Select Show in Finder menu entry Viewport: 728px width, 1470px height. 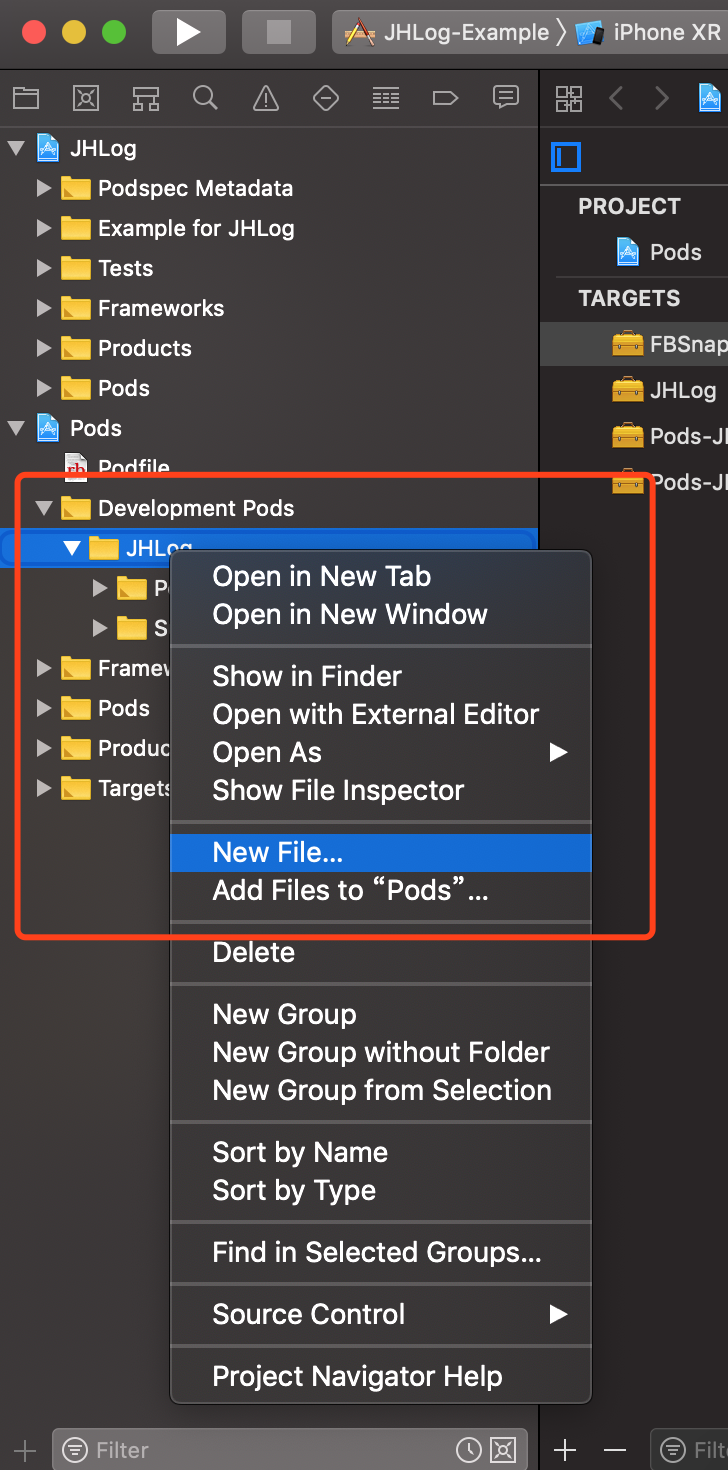[307, 676]
